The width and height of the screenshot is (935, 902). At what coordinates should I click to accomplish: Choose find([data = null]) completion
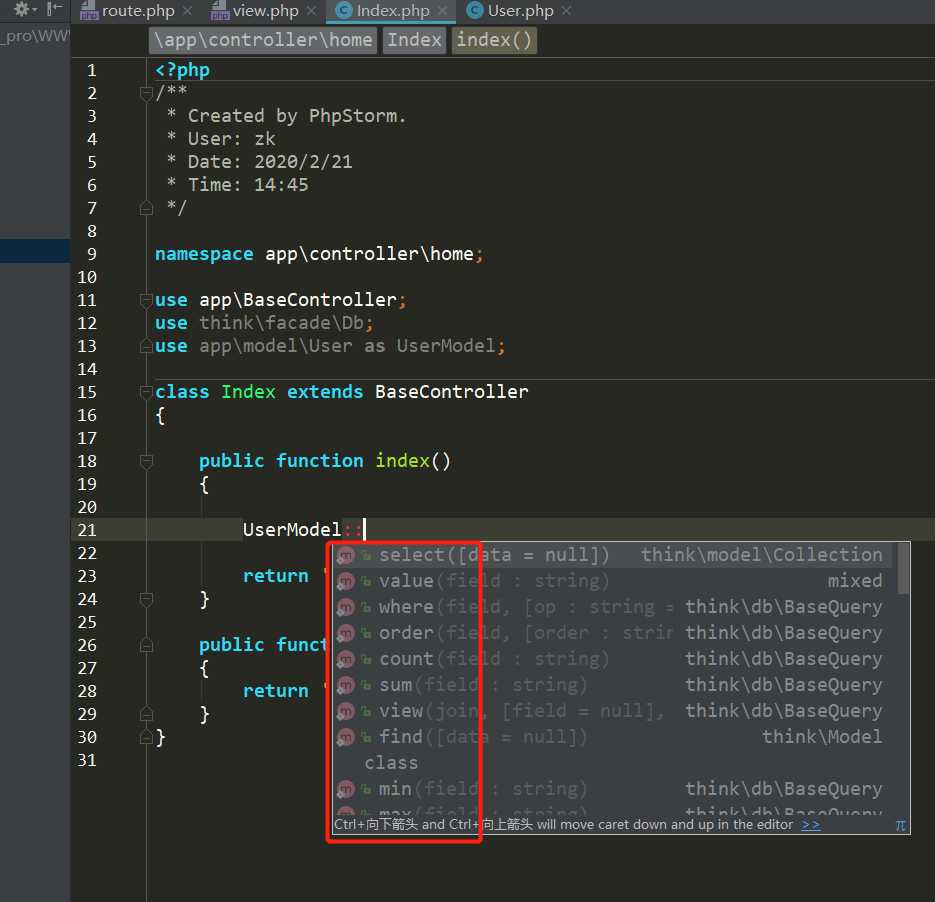tap(613, 737)
